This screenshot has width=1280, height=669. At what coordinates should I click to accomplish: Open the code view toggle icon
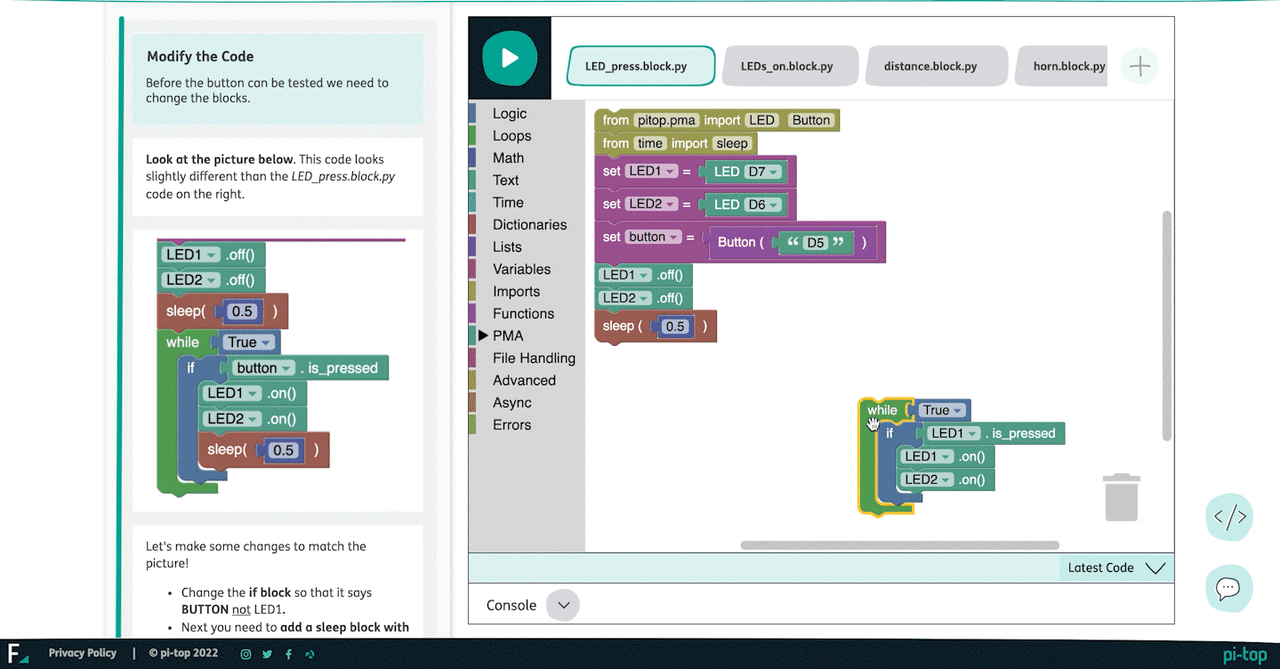(1229, 517)
